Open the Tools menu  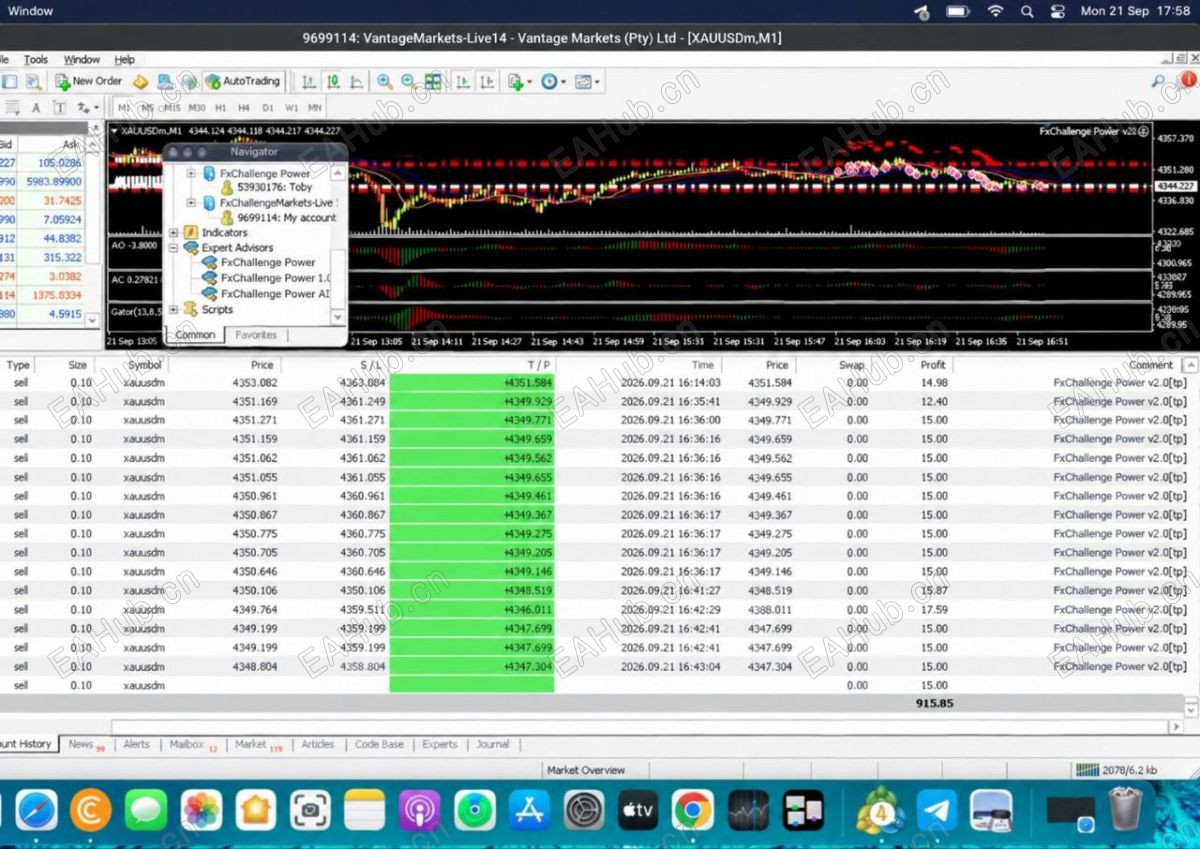36,60
